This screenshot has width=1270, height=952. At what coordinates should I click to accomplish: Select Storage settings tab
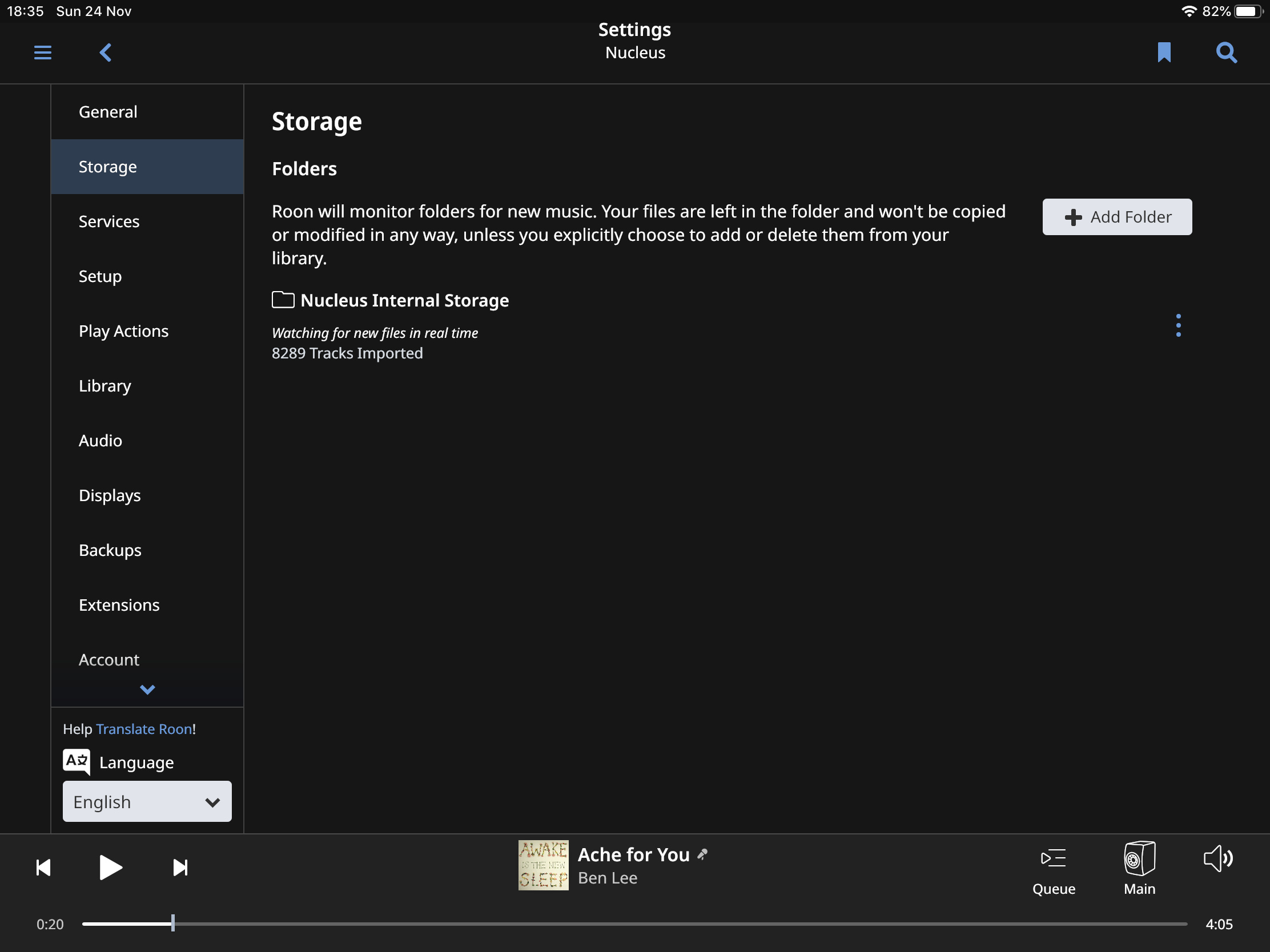pyautogui.click(x=147, y=167)
